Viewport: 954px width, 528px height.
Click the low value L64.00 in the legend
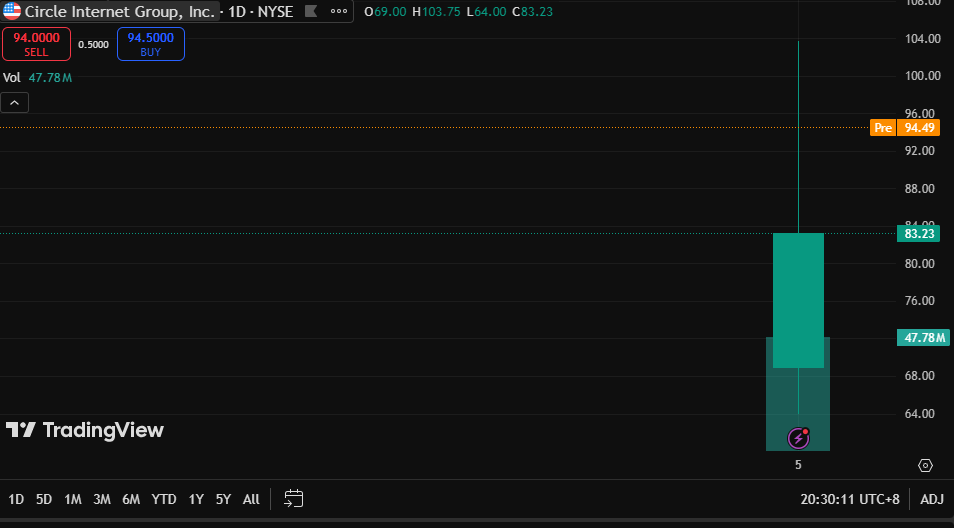tap(486, 12)
